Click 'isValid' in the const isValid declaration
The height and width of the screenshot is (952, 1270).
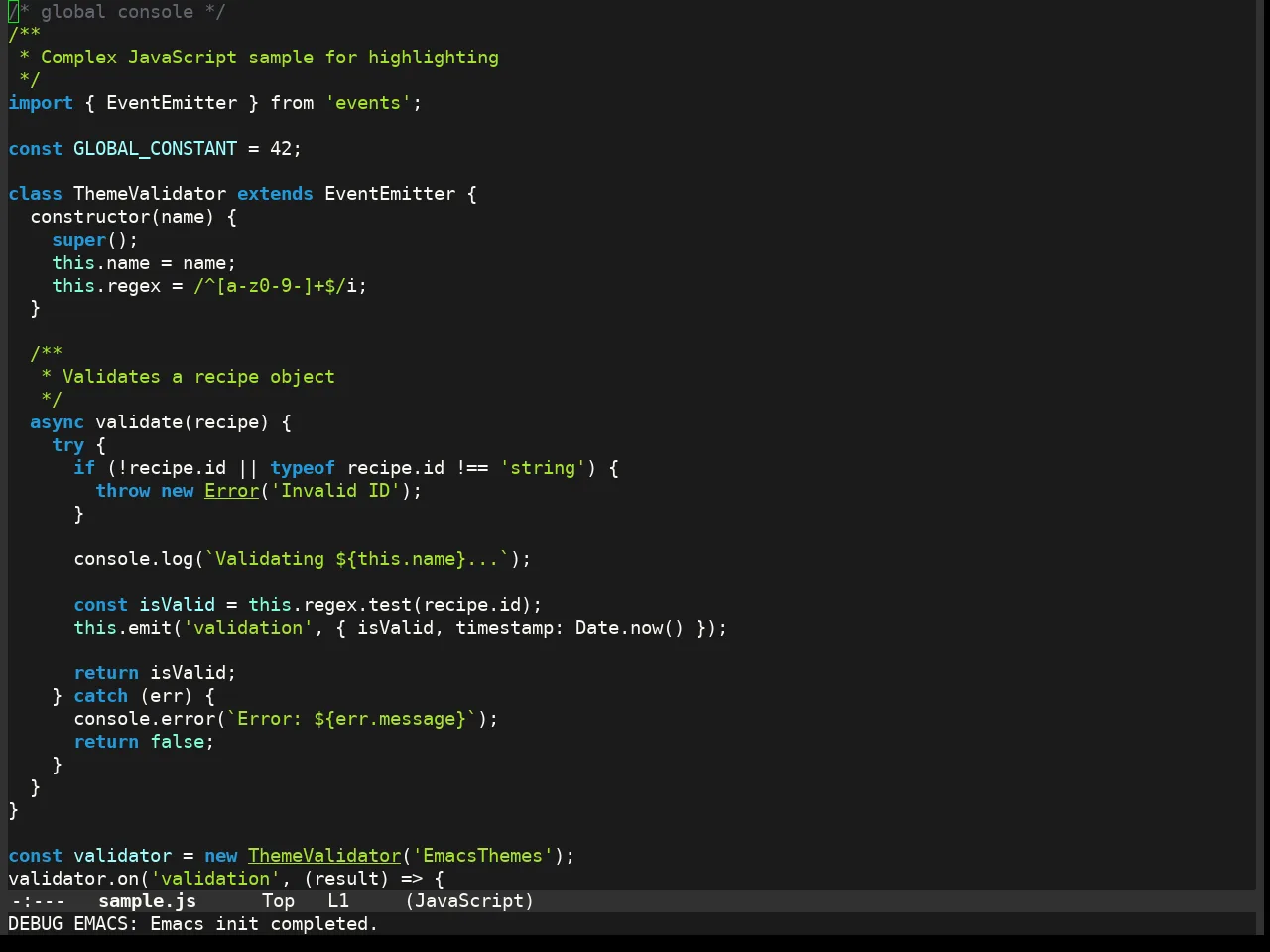[x=177, y=605]
